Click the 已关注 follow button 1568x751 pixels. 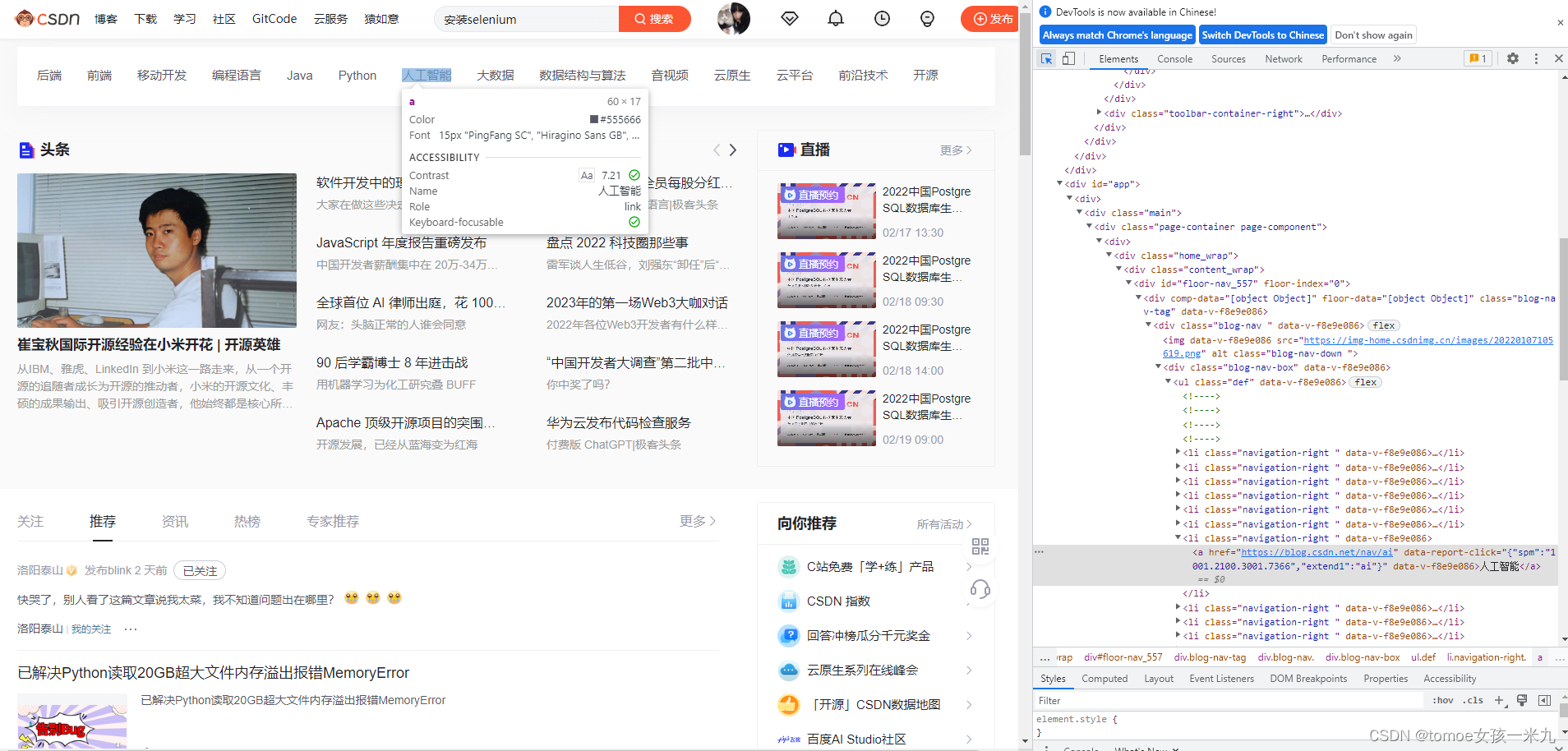pyautogui.click(x=200, y=570)
